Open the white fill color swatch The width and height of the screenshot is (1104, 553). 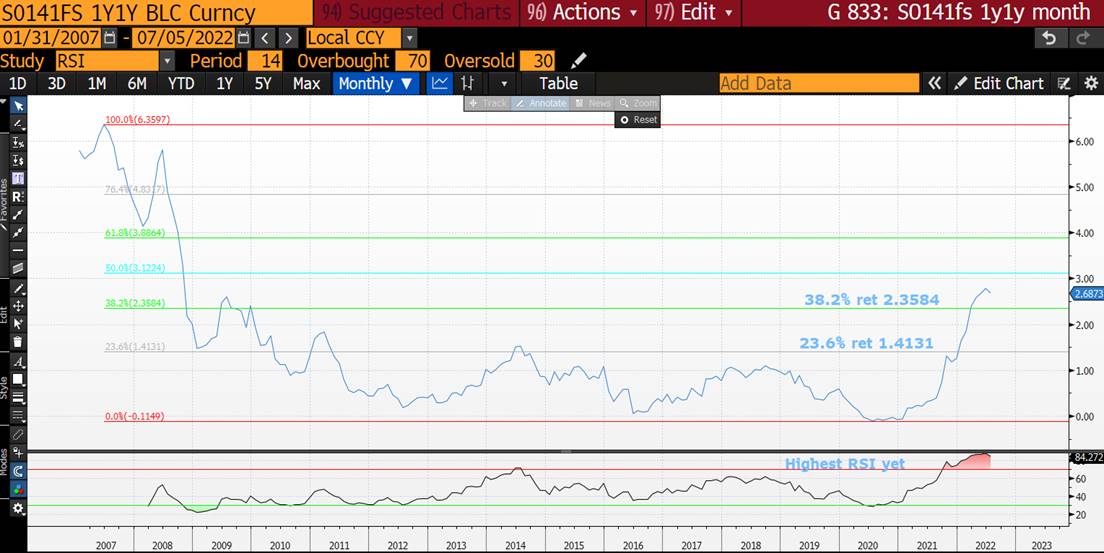tap(18, 380)
